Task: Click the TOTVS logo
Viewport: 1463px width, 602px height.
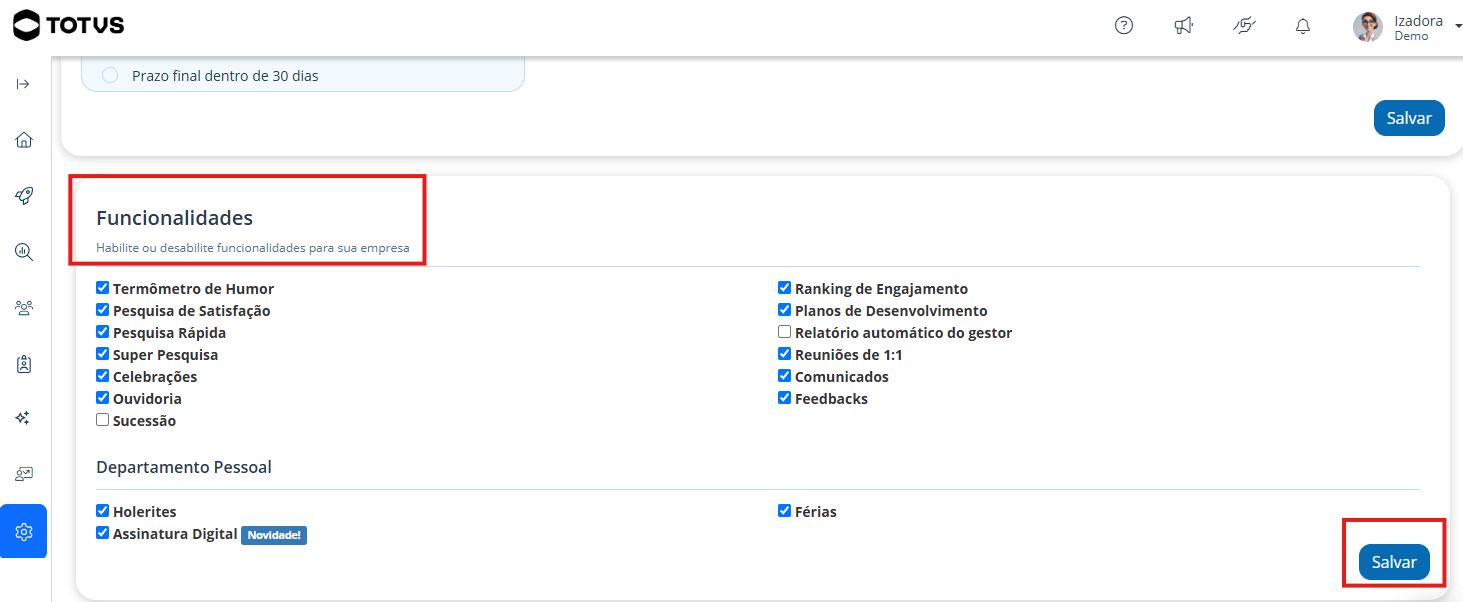Action: tap(69, 25)
